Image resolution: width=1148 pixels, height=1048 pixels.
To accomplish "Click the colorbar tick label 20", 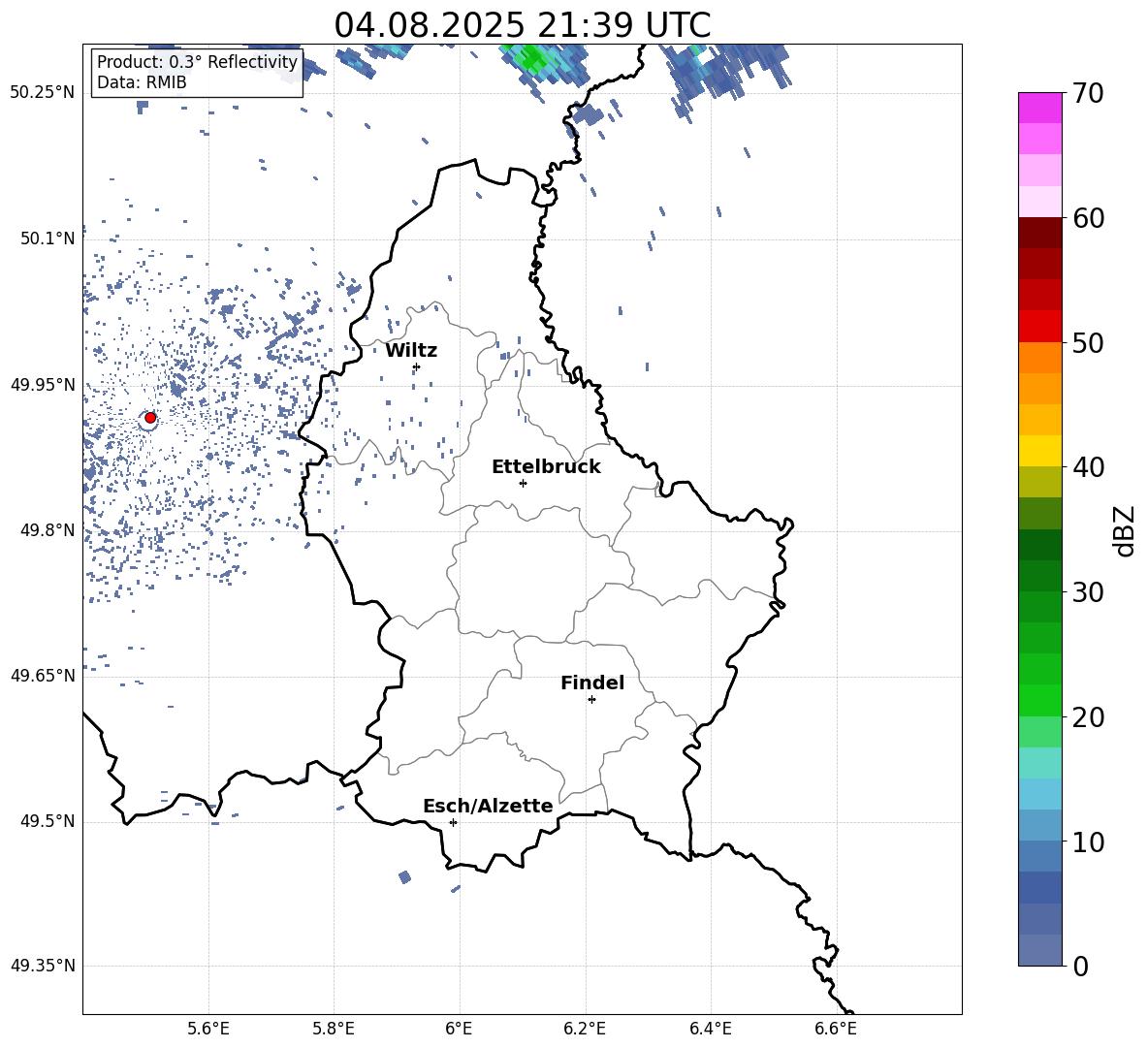I will click(1088, 717).
